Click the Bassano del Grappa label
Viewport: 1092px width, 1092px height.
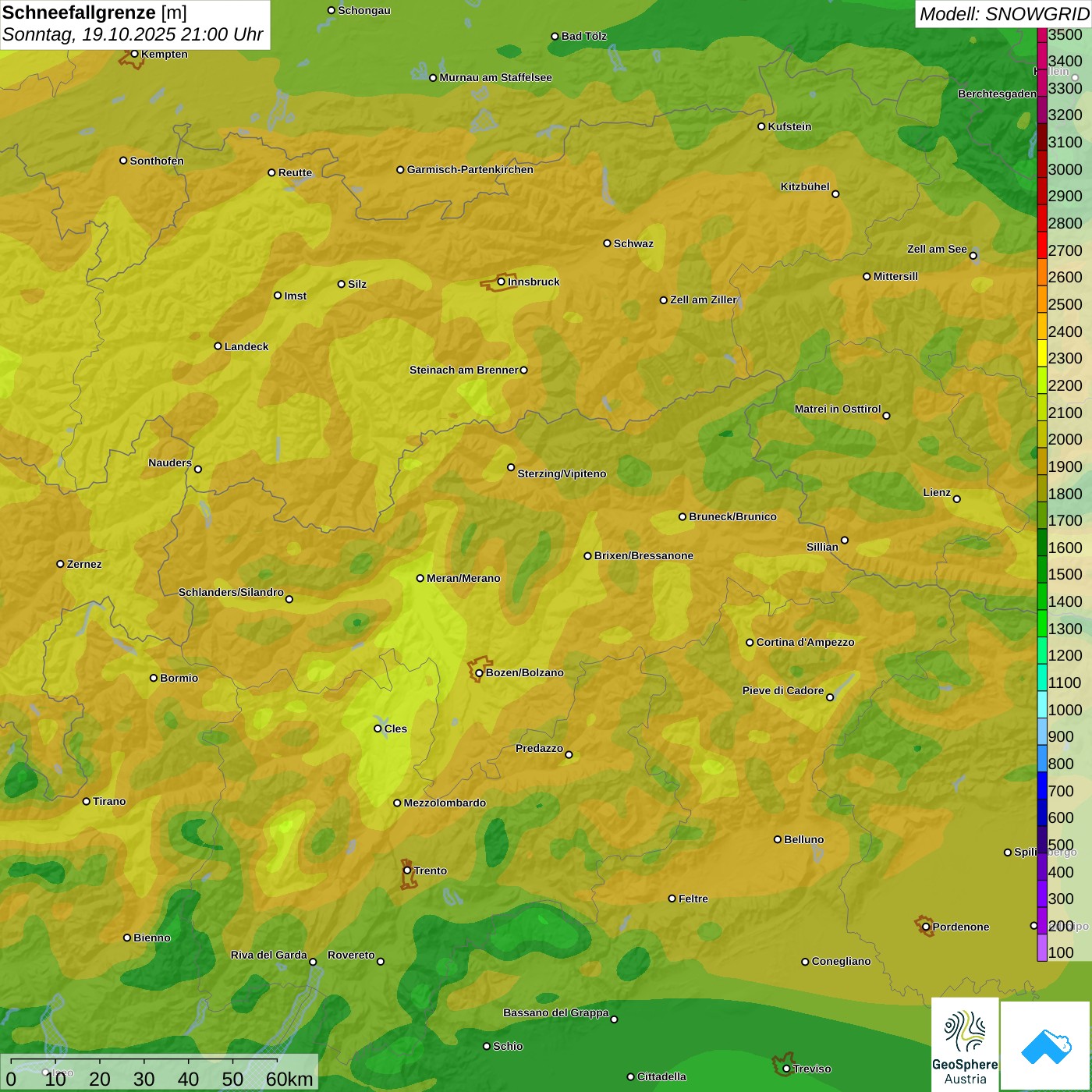556,1012
